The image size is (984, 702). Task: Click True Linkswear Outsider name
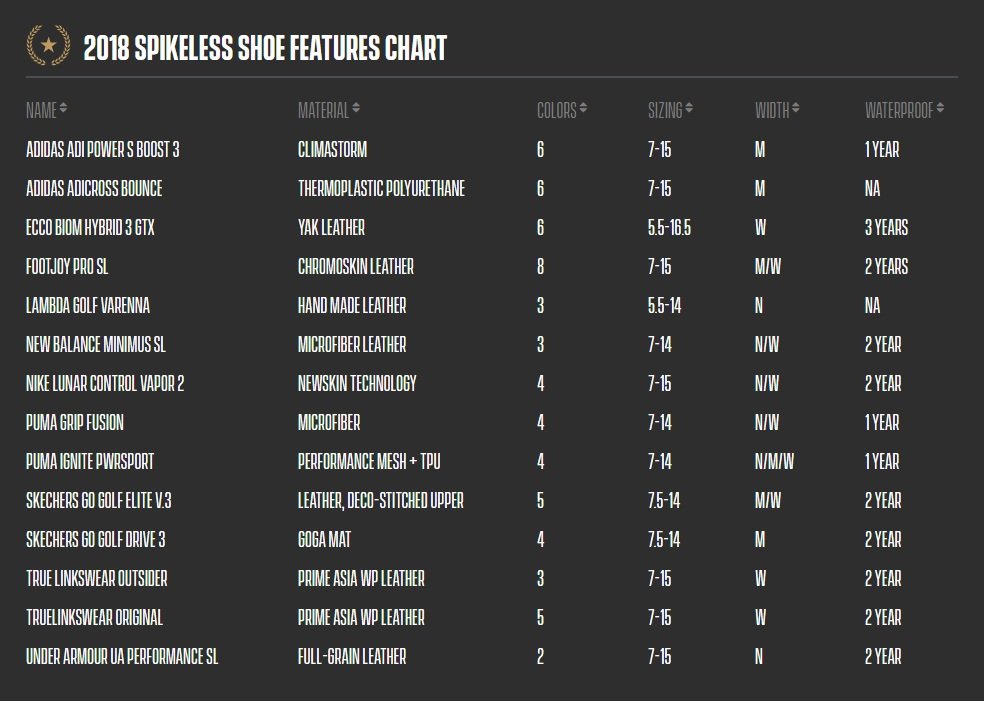[x=97, y=578]
